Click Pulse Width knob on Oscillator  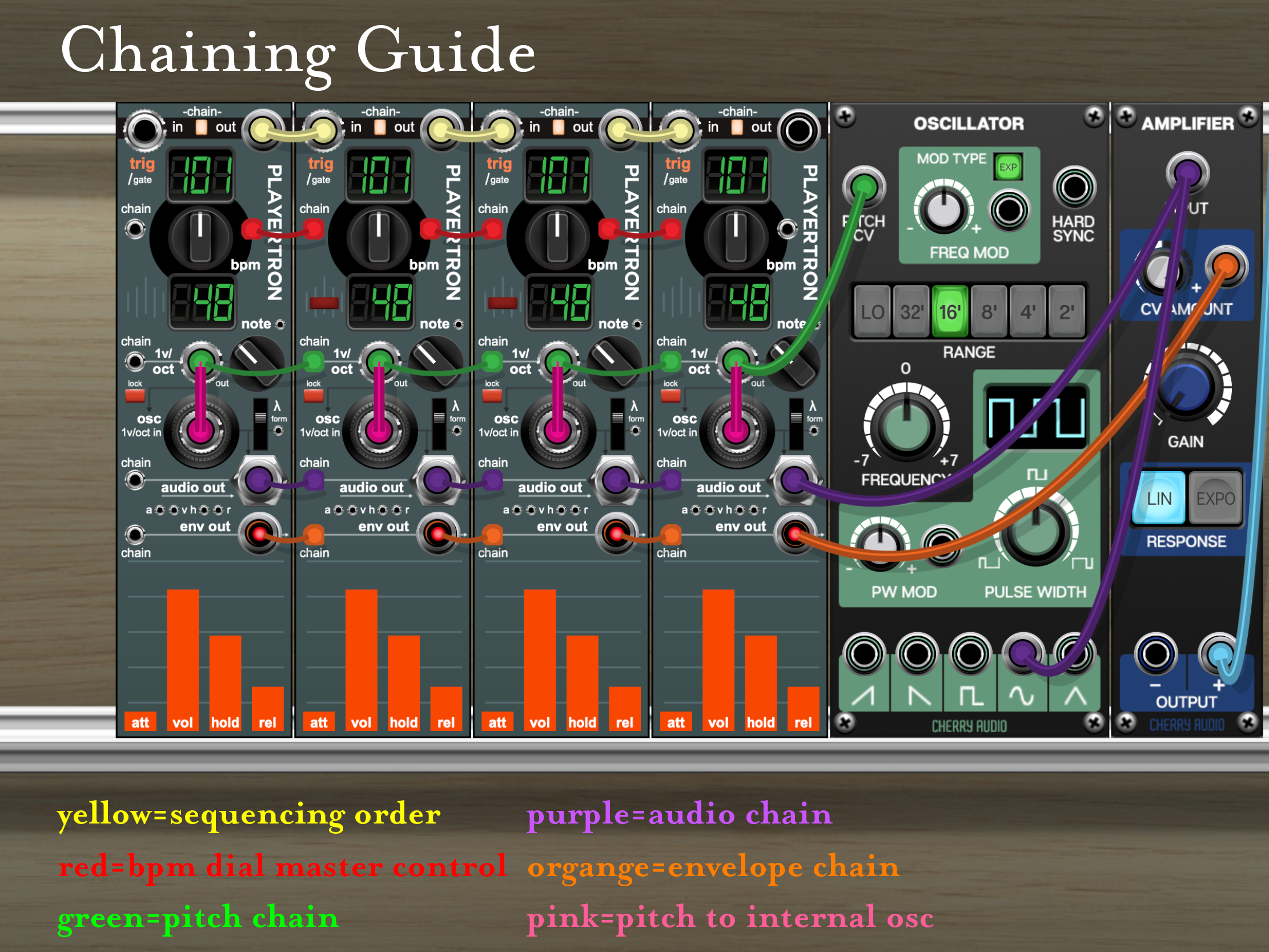pos(1035,532)
